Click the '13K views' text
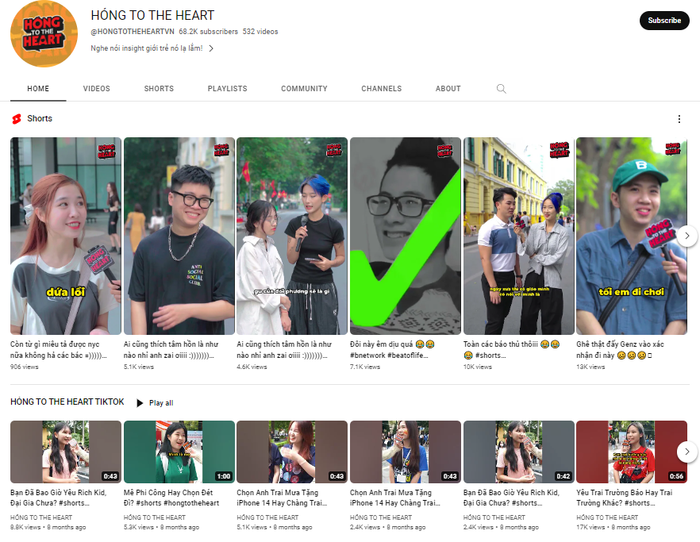The image size is (700, 542). 590,367
